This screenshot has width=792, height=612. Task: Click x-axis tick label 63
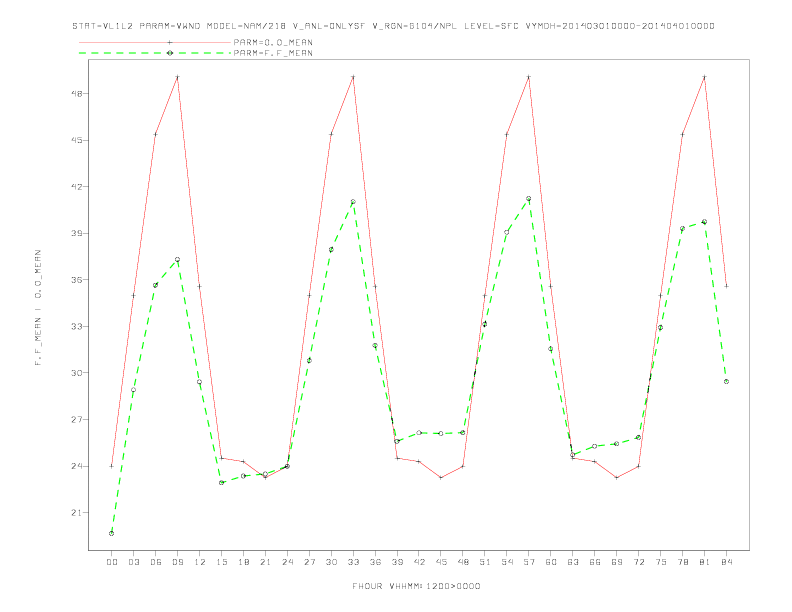[573, 562]
